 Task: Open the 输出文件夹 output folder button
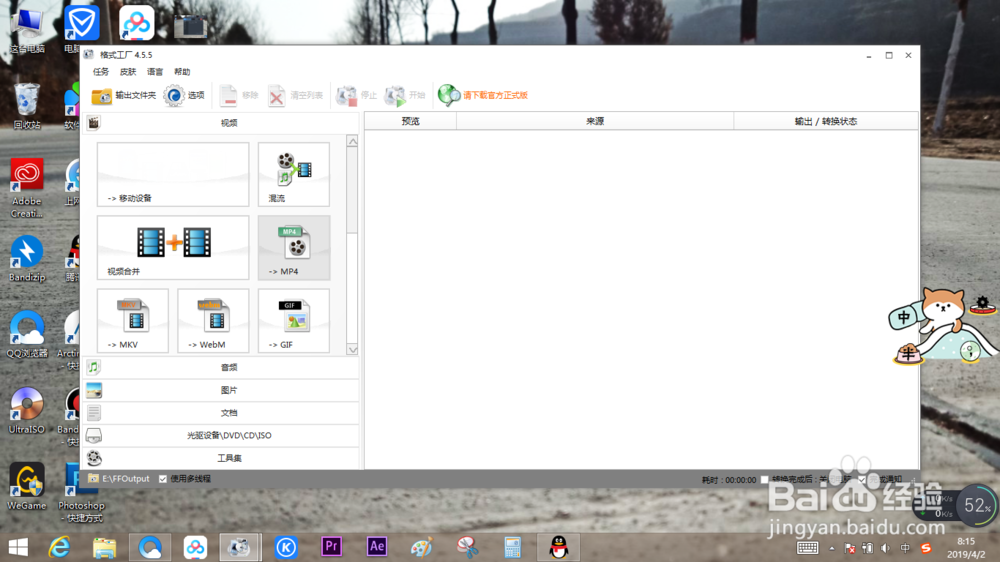(124, 96)
